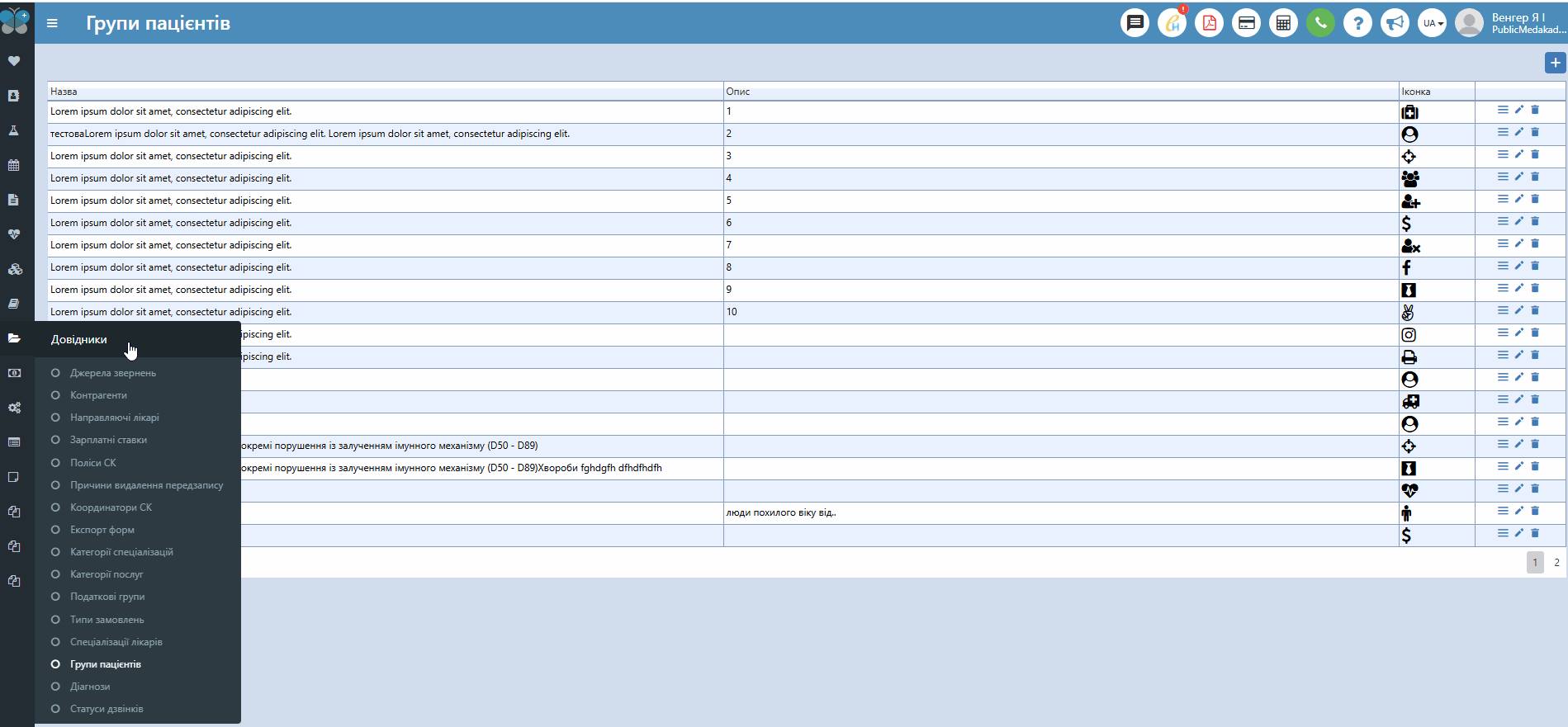Delete group with description 2
Image resolution: width=1568 pixels, height=727 pixels.
click(1535, 132)
